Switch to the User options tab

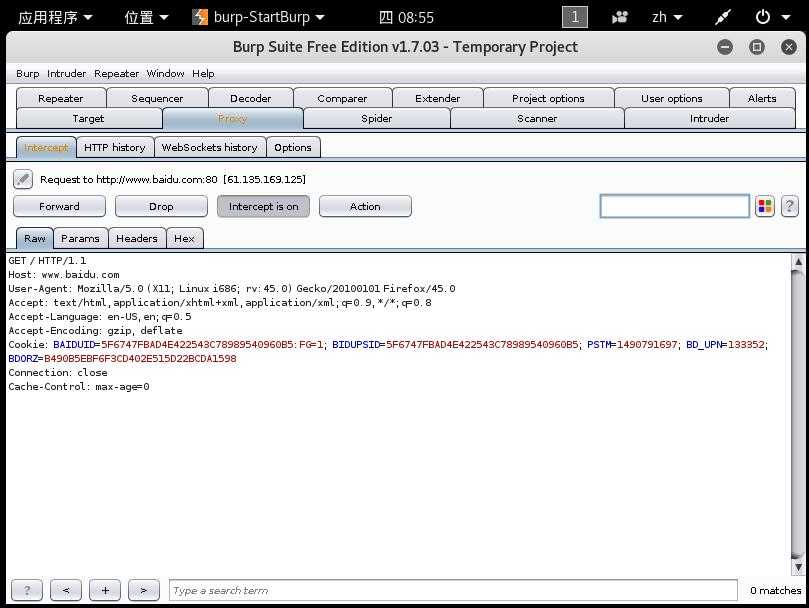tap(672, 98)
